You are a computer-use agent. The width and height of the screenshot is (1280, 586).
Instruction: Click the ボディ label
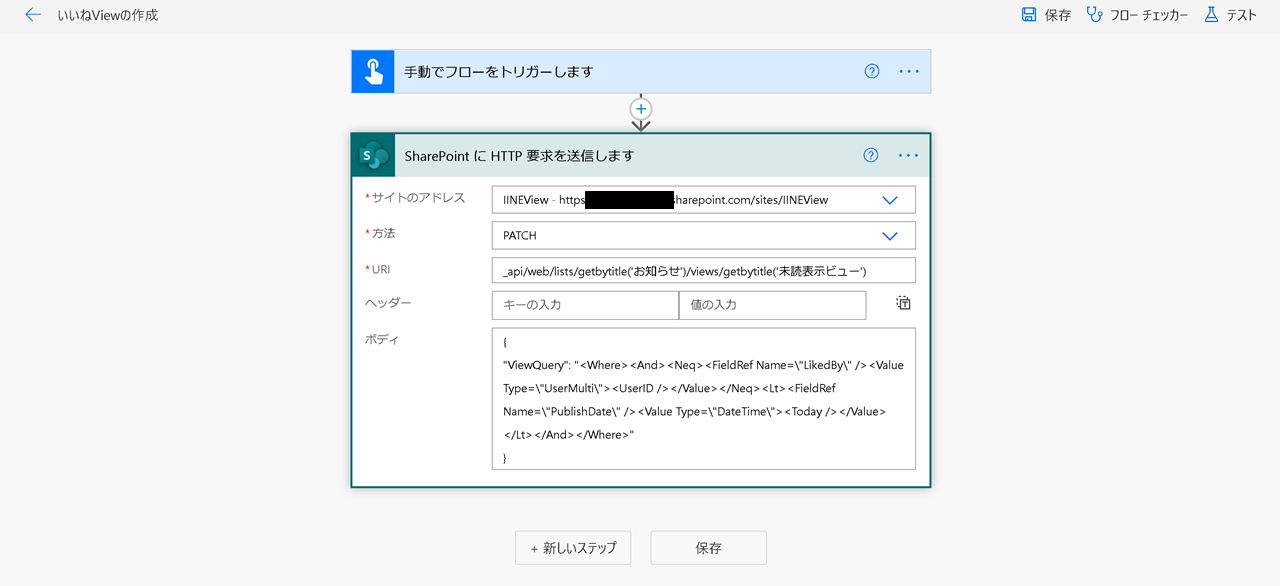pyautogui.click(x=382, y=340)
